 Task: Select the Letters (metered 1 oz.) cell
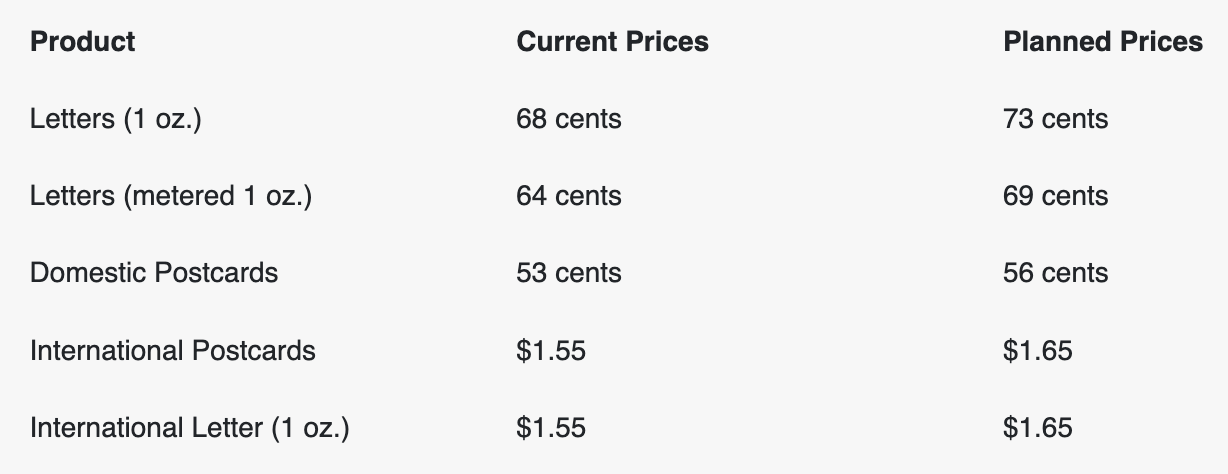click(171, 196)
